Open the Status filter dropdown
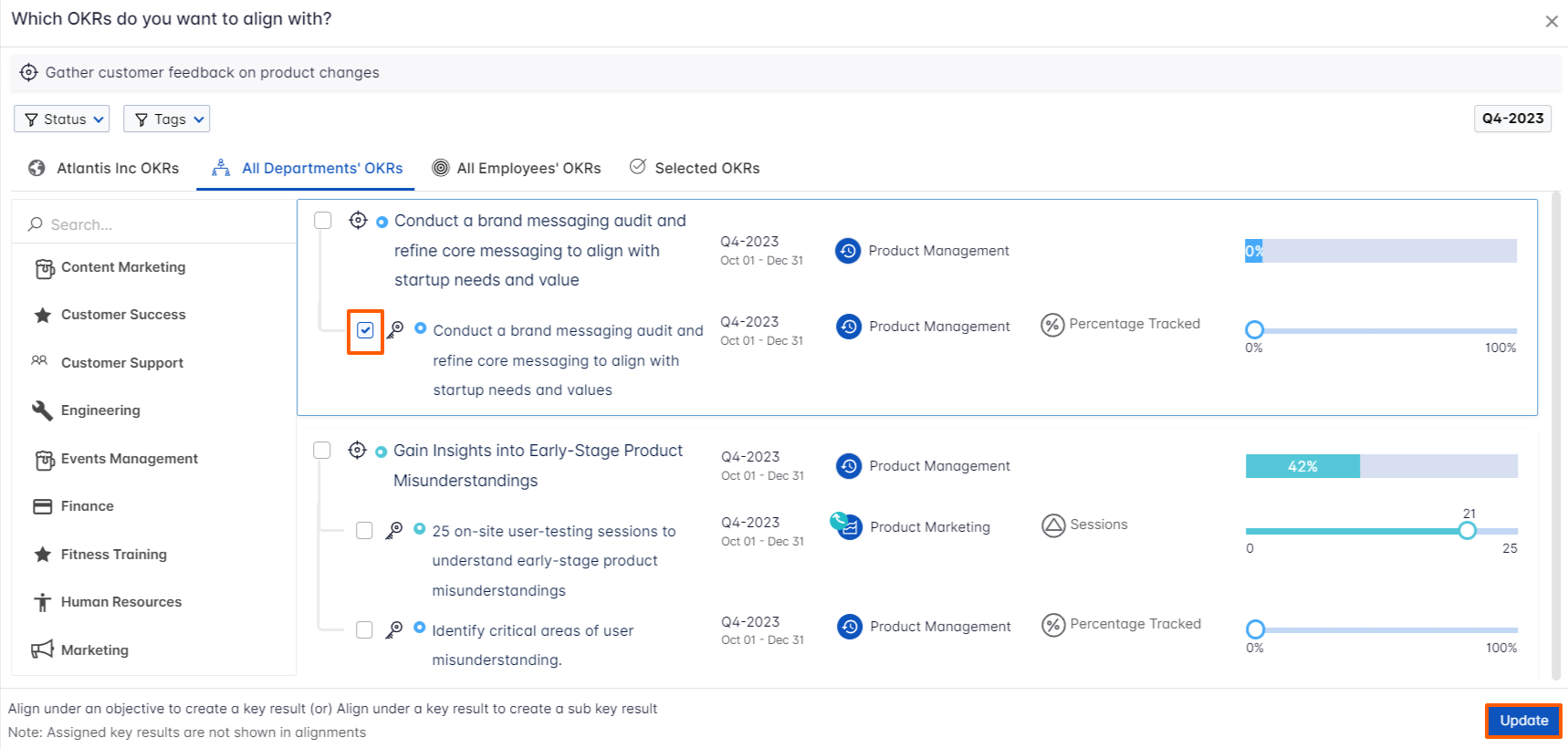The height and width of the screenshot is (748, 1568). (x=62, y=119)
